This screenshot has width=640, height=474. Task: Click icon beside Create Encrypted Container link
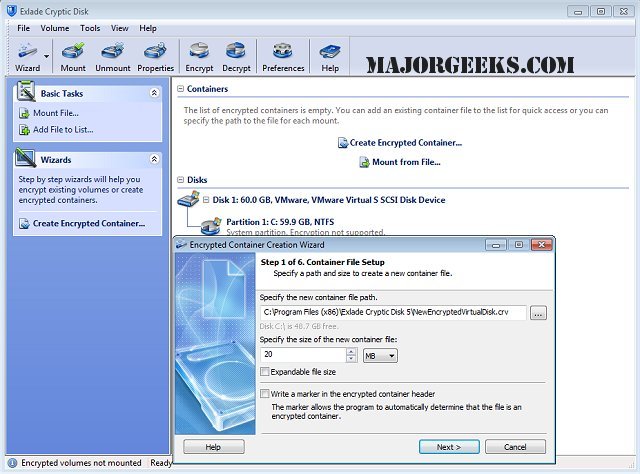click(343, 143)
